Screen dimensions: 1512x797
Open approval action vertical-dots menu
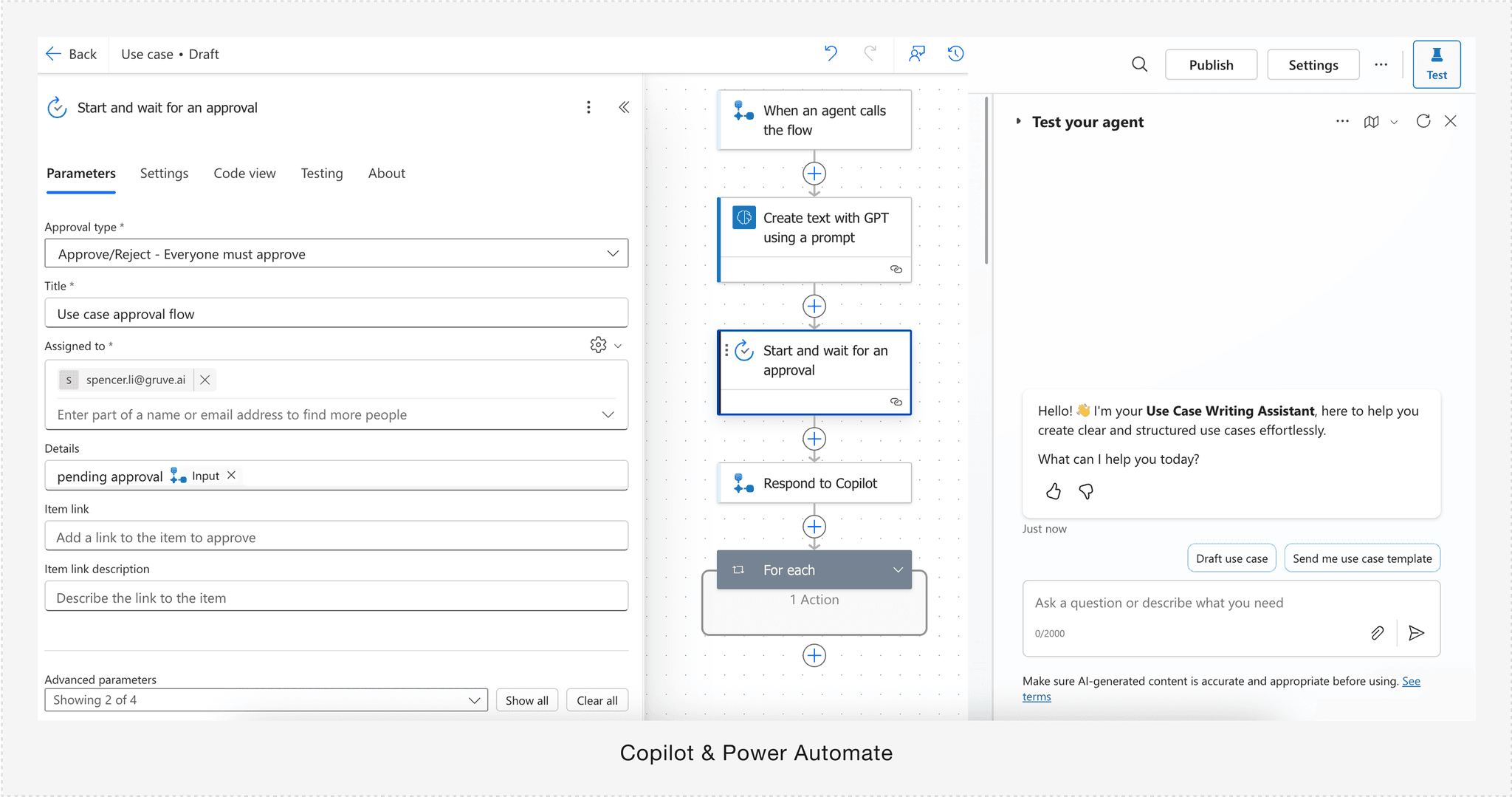588,108
